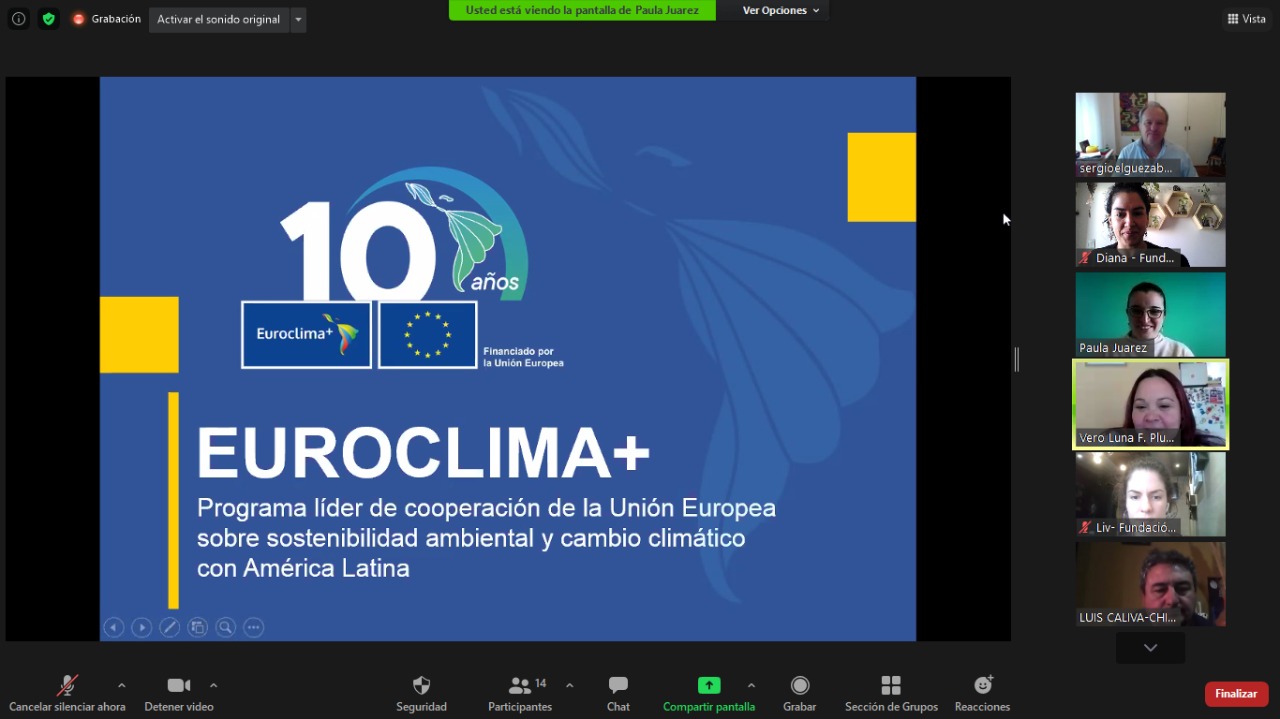
Task: Click the red Finalizar button
Action: pos(1237,694)
